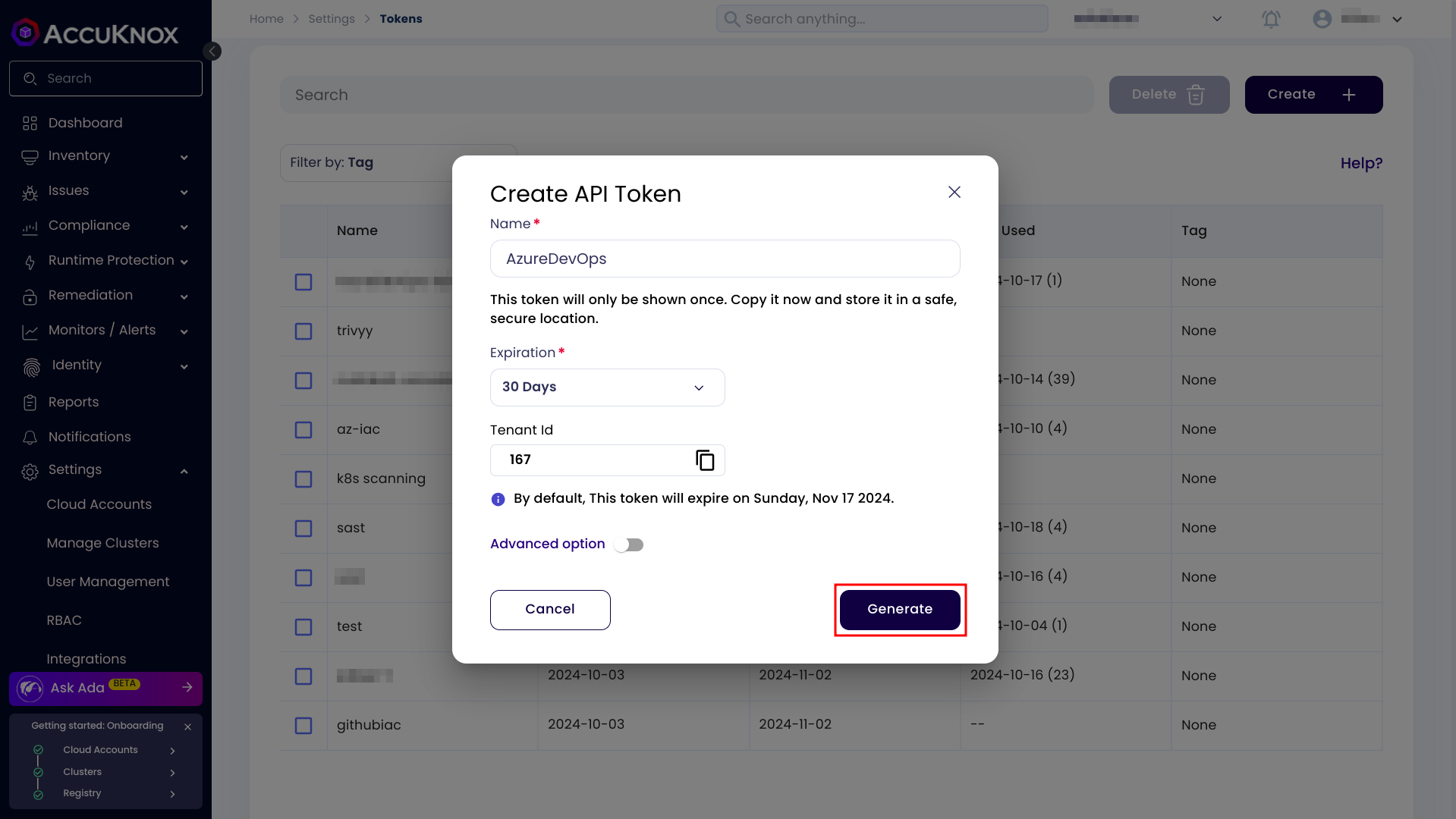1456x819 pixels.
Task: Select the checkbox beside trivyy row
Action: [x=303, y=331]
